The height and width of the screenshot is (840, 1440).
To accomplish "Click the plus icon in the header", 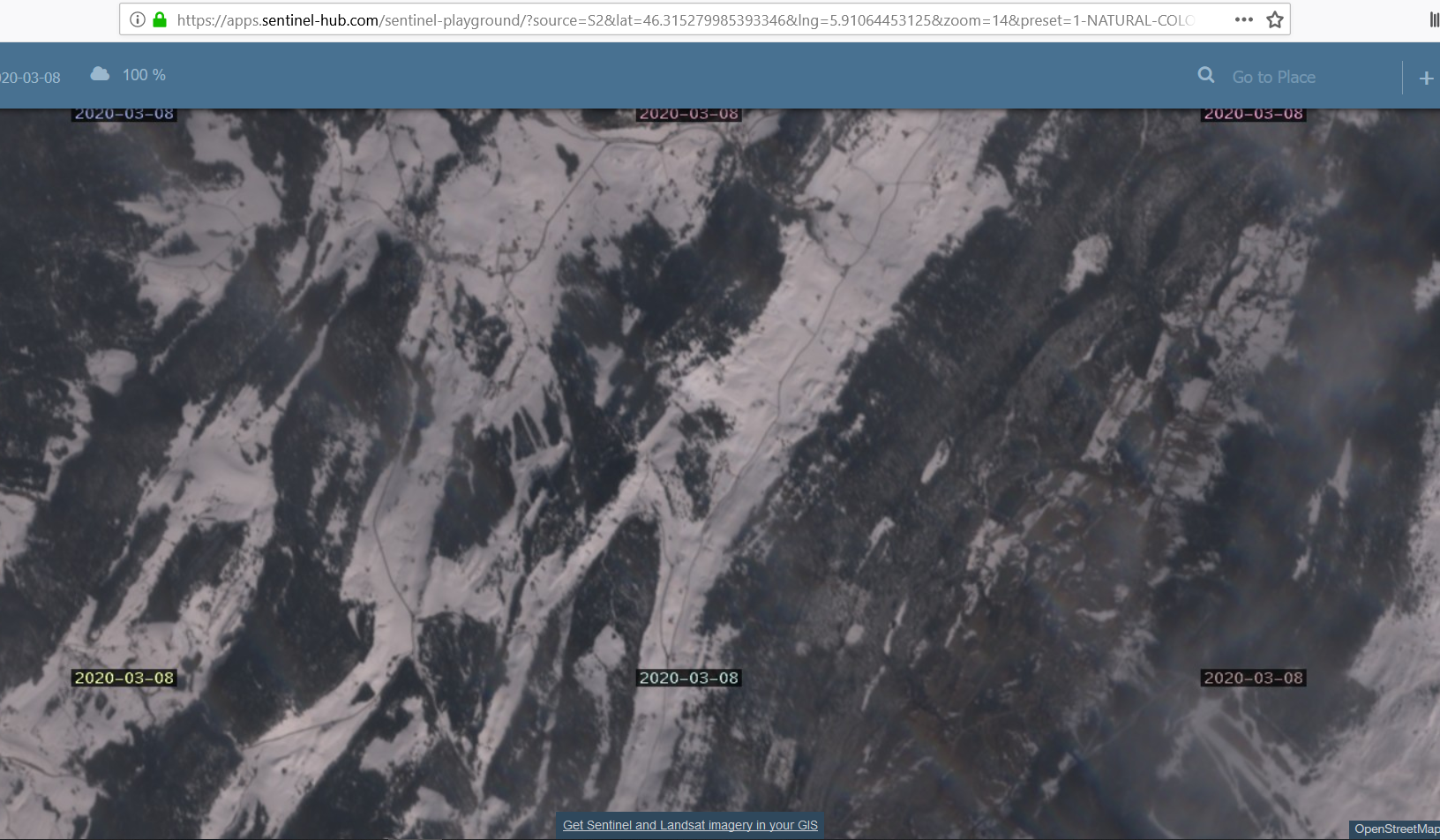I will point(1426,79).
